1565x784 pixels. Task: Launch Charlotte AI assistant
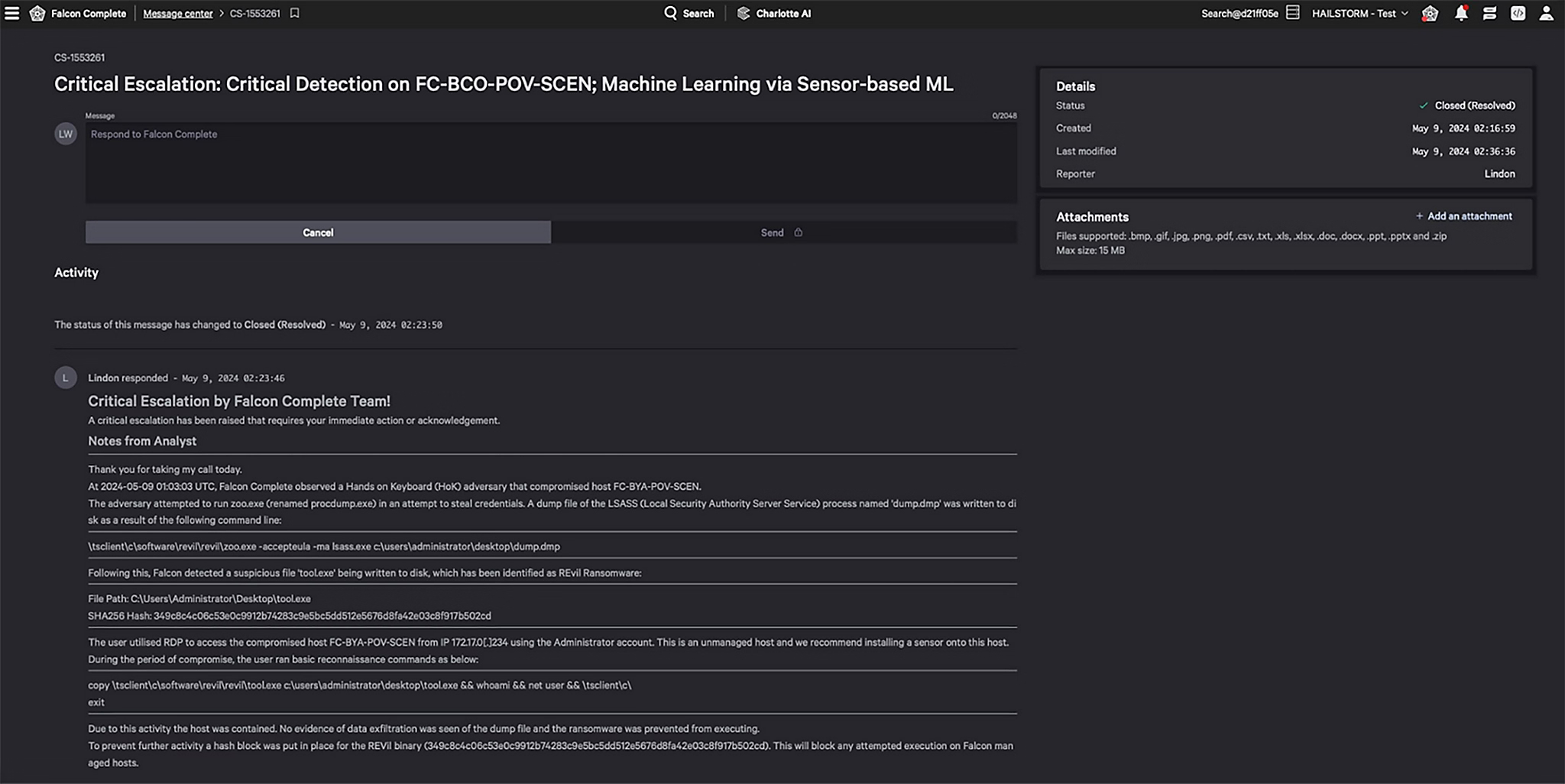pos(774,13)
